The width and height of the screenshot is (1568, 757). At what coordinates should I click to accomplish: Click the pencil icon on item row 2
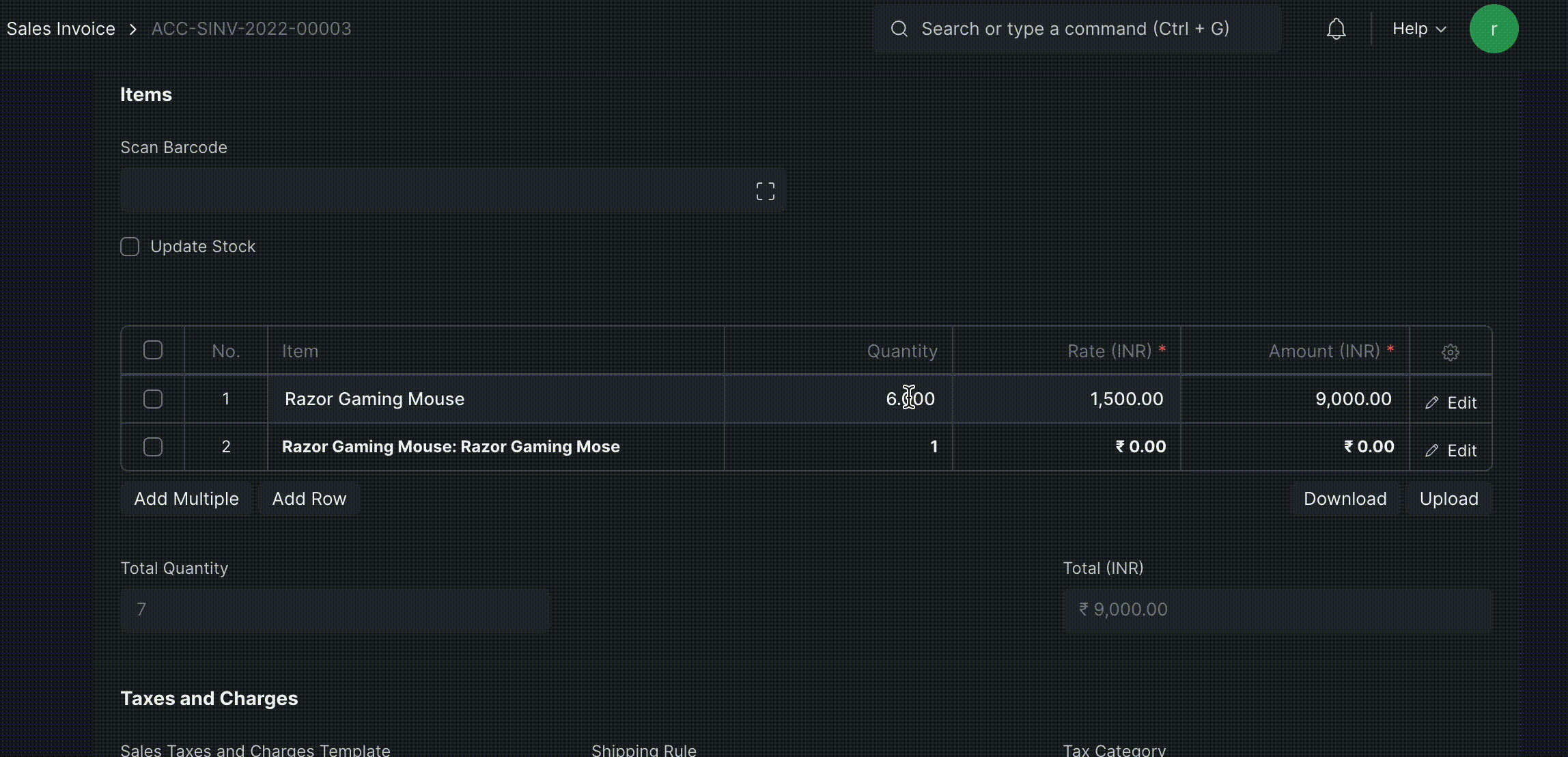1432,450
